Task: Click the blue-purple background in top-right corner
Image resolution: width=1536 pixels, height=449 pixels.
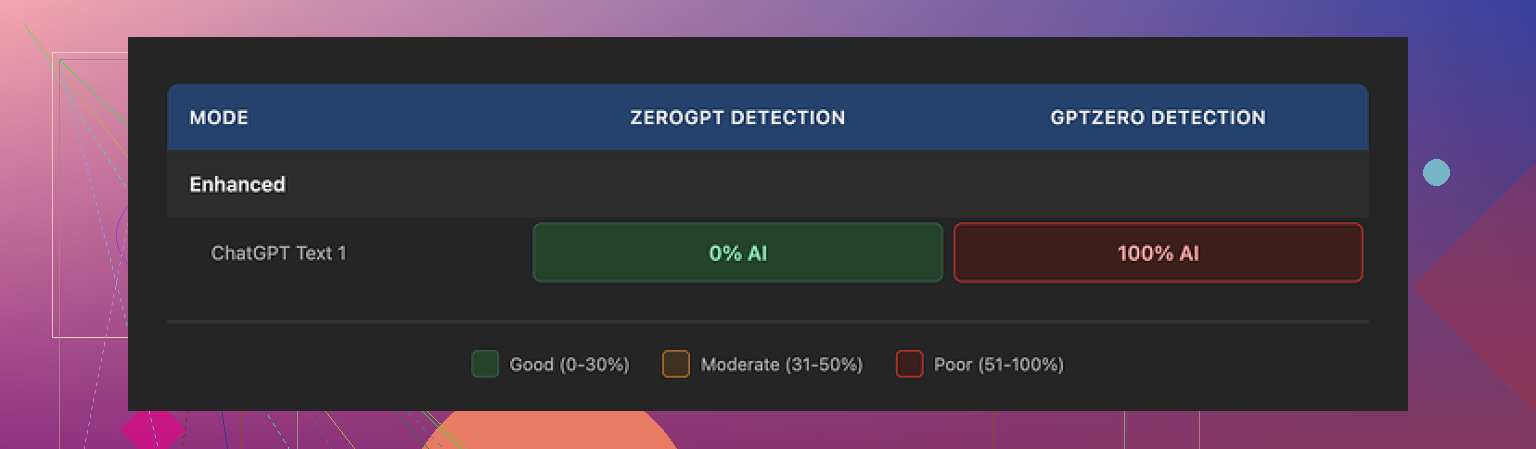Action: pyautogui.click(x=1480, y=25)
